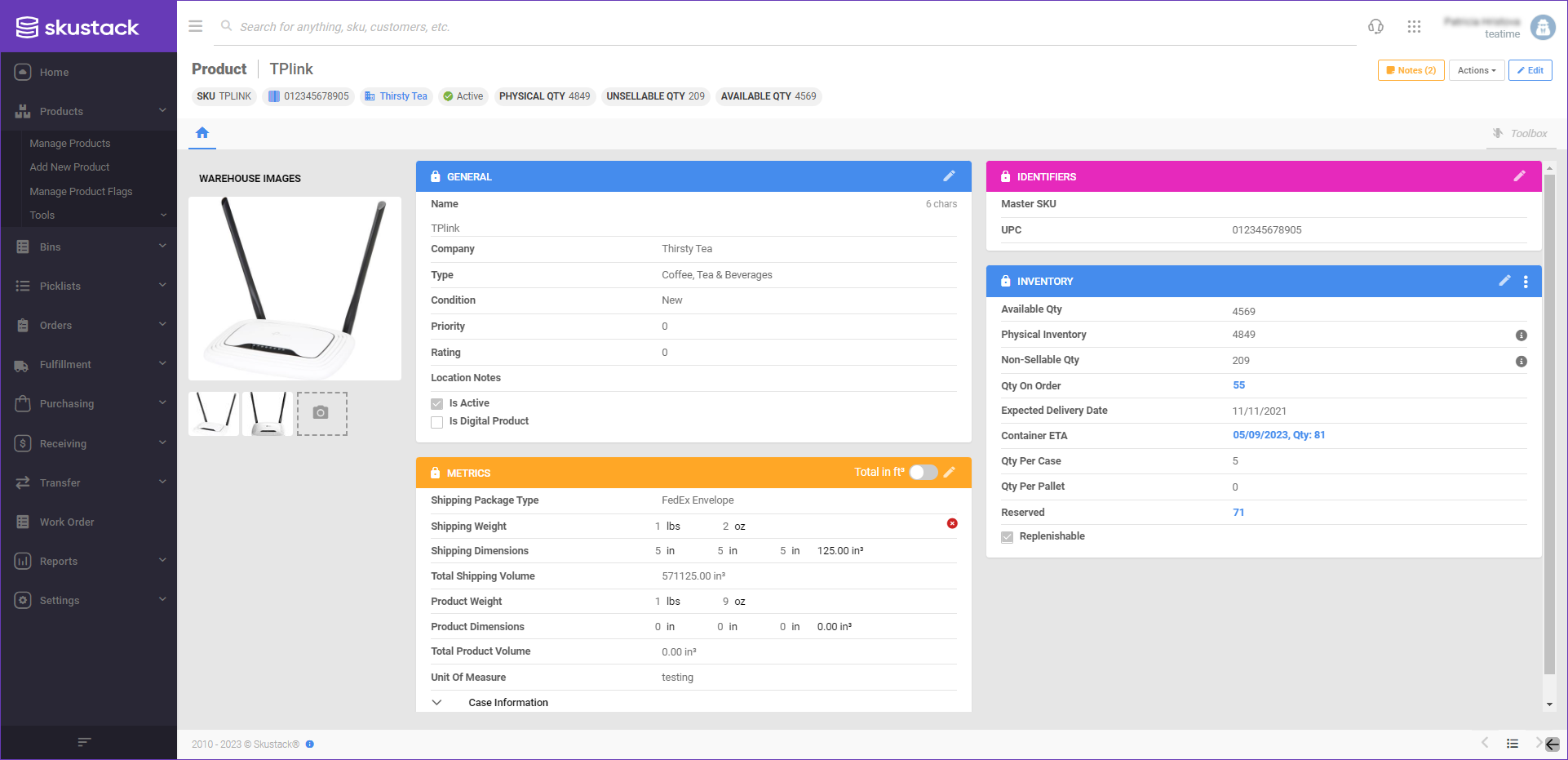Check the Is Digital Product checkbox
The image size is (1568, 760).
pyautogui.click(x=437, y=422)
